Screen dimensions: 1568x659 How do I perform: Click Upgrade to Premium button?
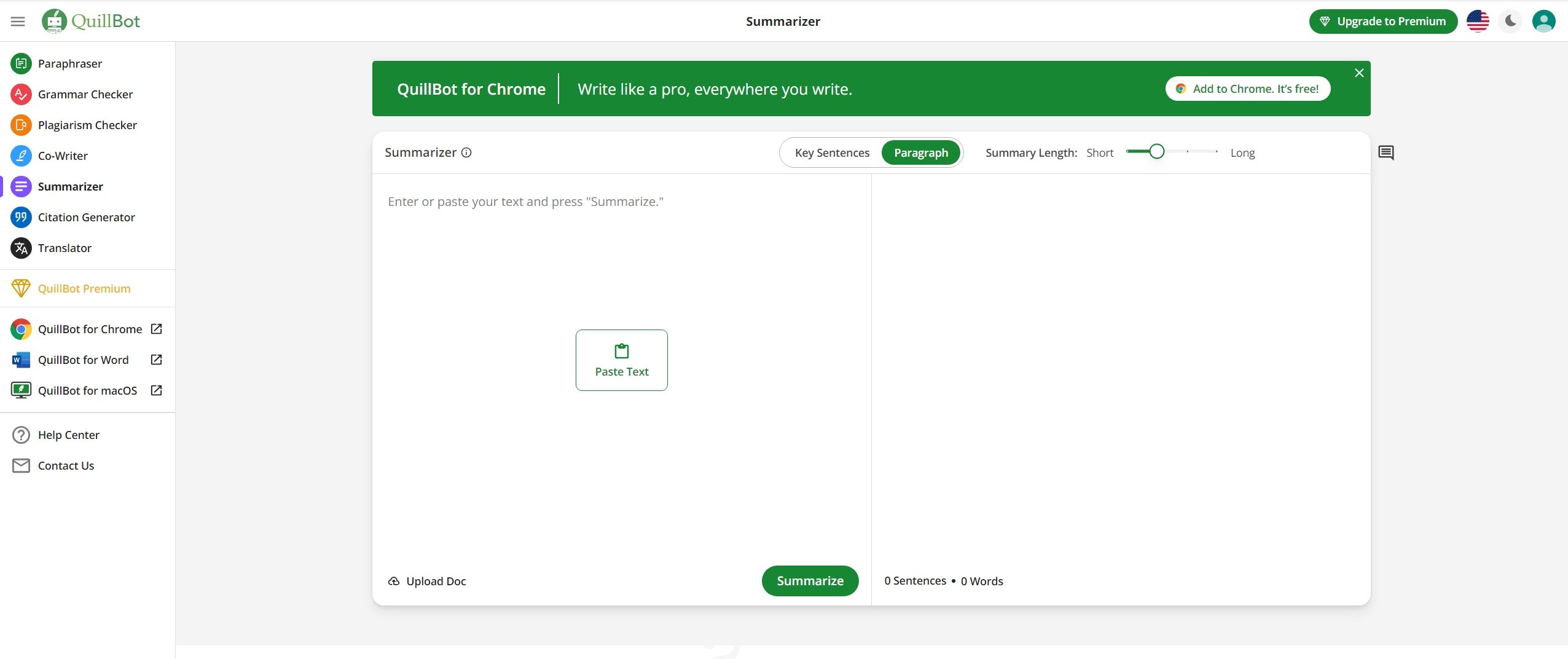(1383, 22)
